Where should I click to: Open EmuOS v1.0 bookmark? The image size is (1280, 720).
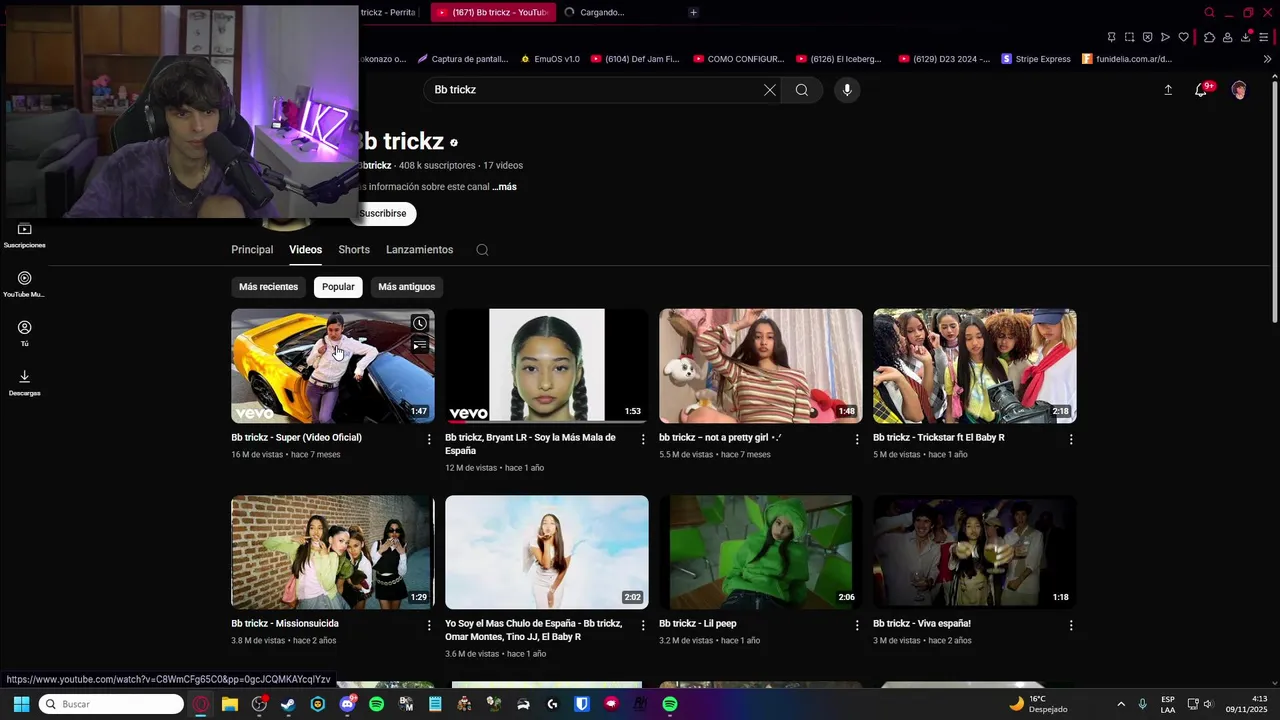point(549,59)
